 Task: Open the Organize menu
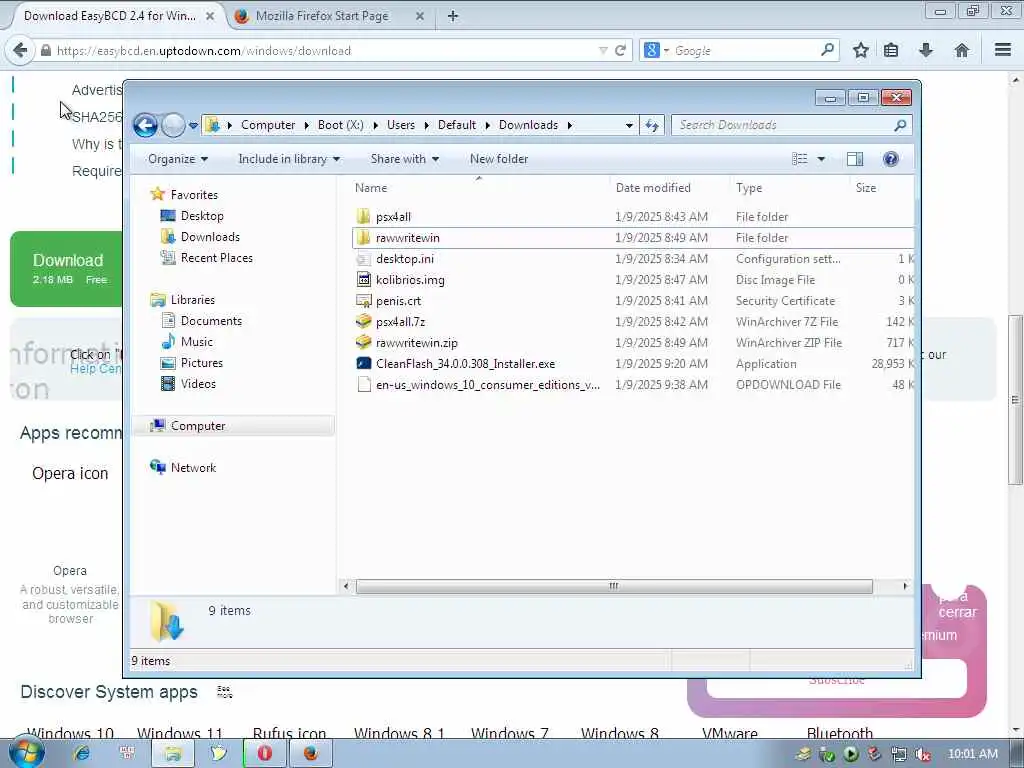tap(178, 159)
